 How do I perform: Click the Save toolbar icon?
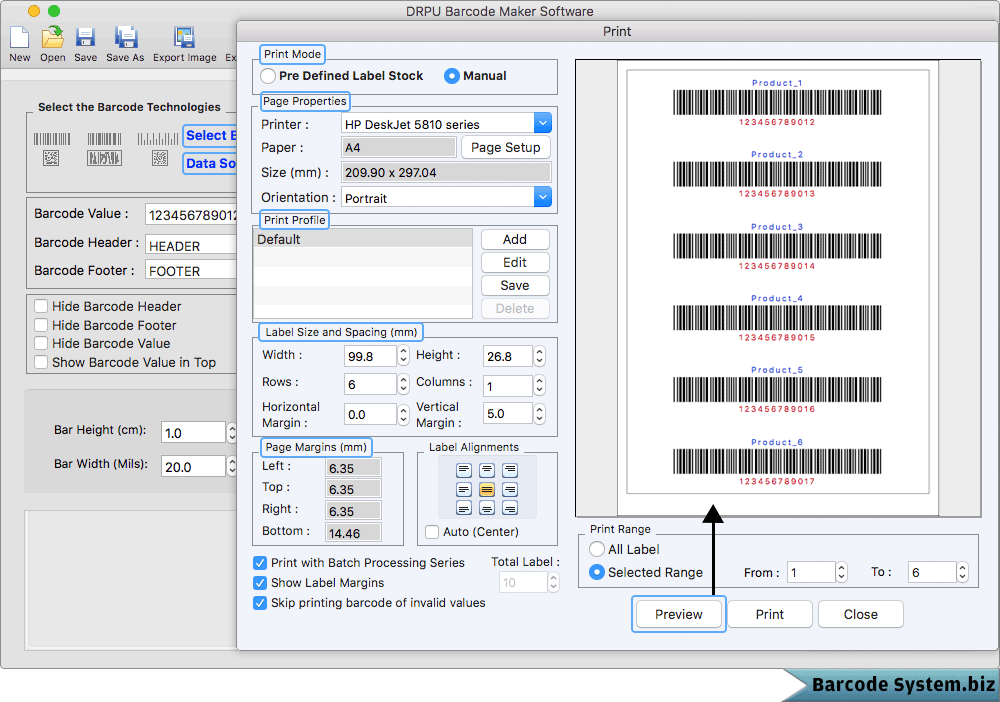[x=85, y=38]
